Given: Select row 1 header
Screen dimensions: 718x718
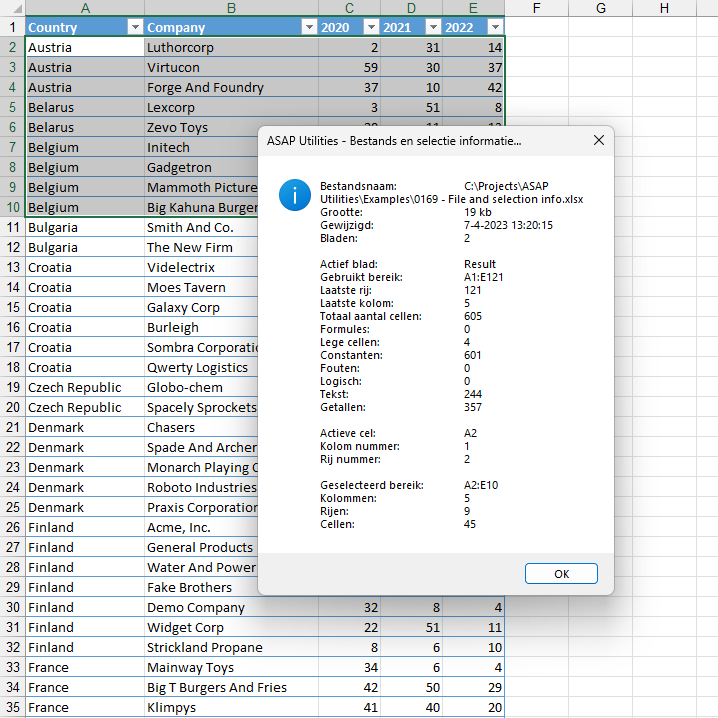Looking at the screenshot, I should pos(12,27).
